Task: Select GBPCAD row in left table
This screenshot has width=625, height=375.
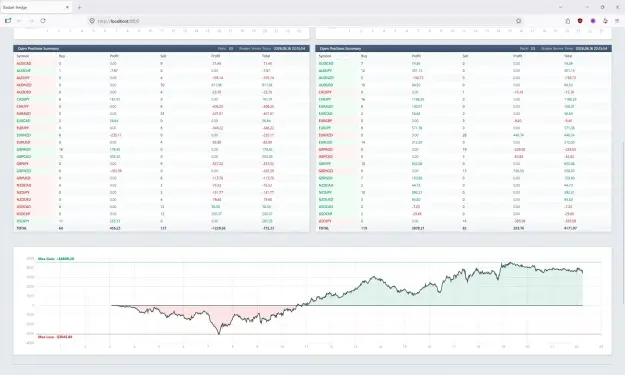Action: (161, 157)
